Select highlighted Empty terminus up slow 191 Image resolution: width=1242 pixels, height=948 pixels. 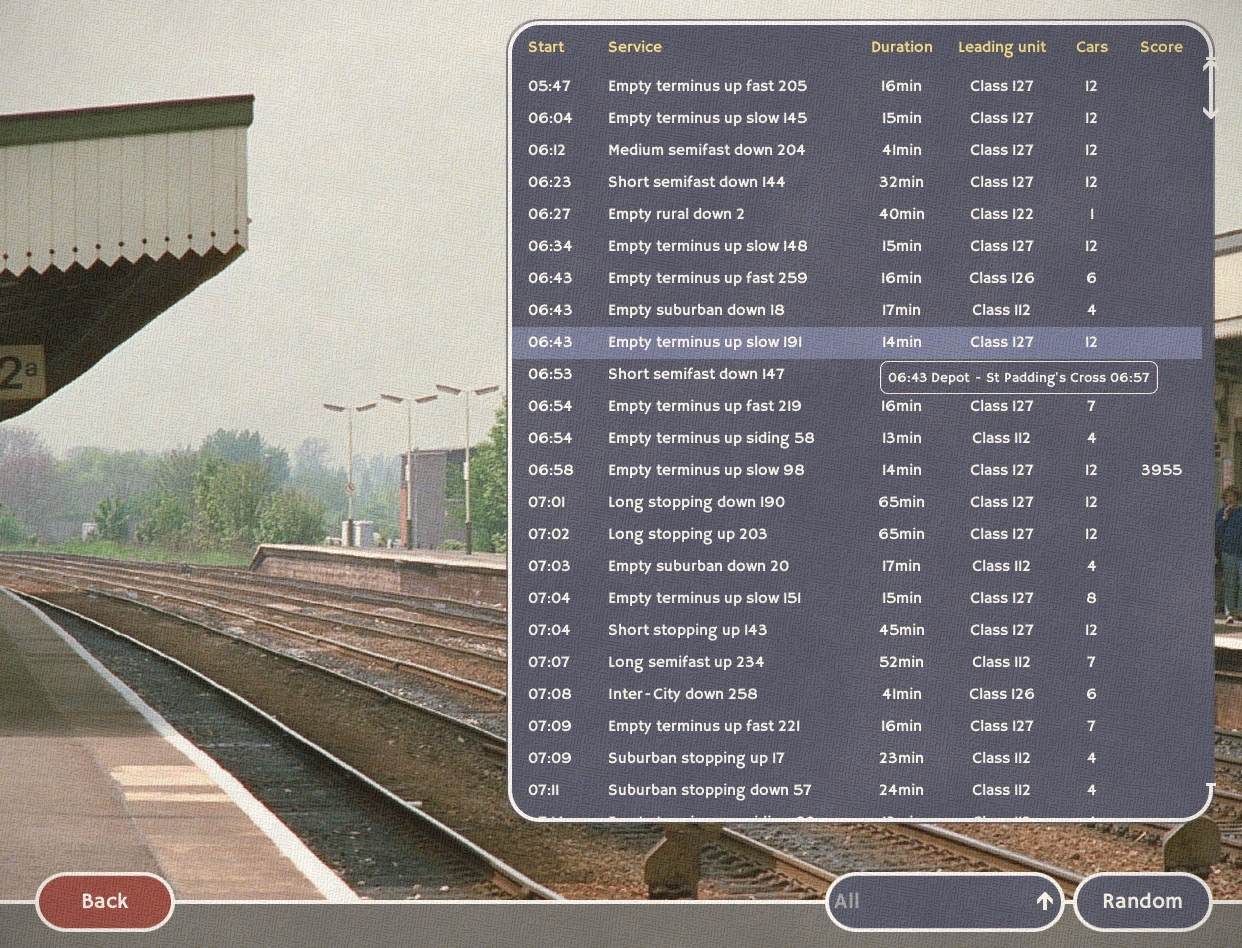coord(857,342)
